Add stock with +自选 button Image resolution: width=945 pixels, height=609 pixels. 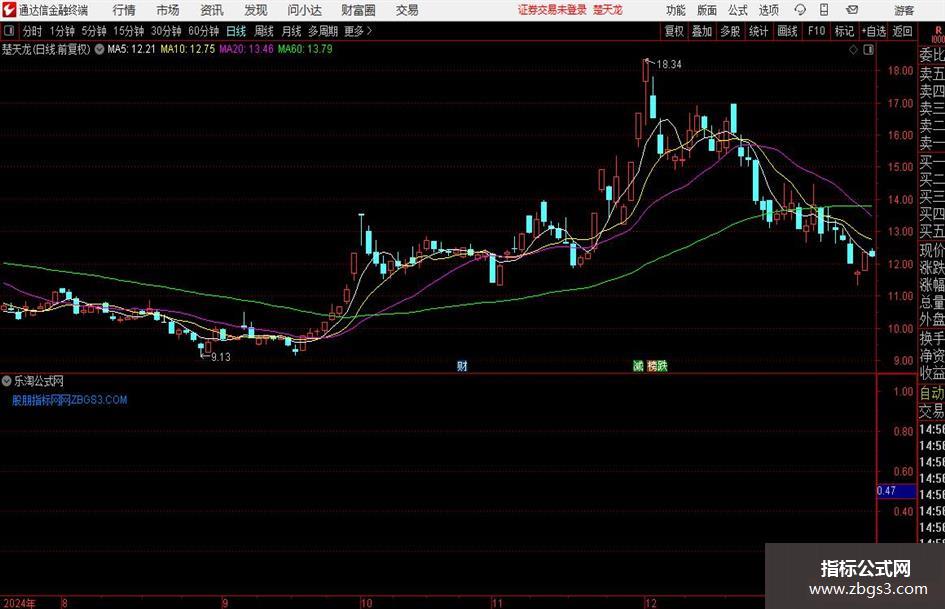874,31
